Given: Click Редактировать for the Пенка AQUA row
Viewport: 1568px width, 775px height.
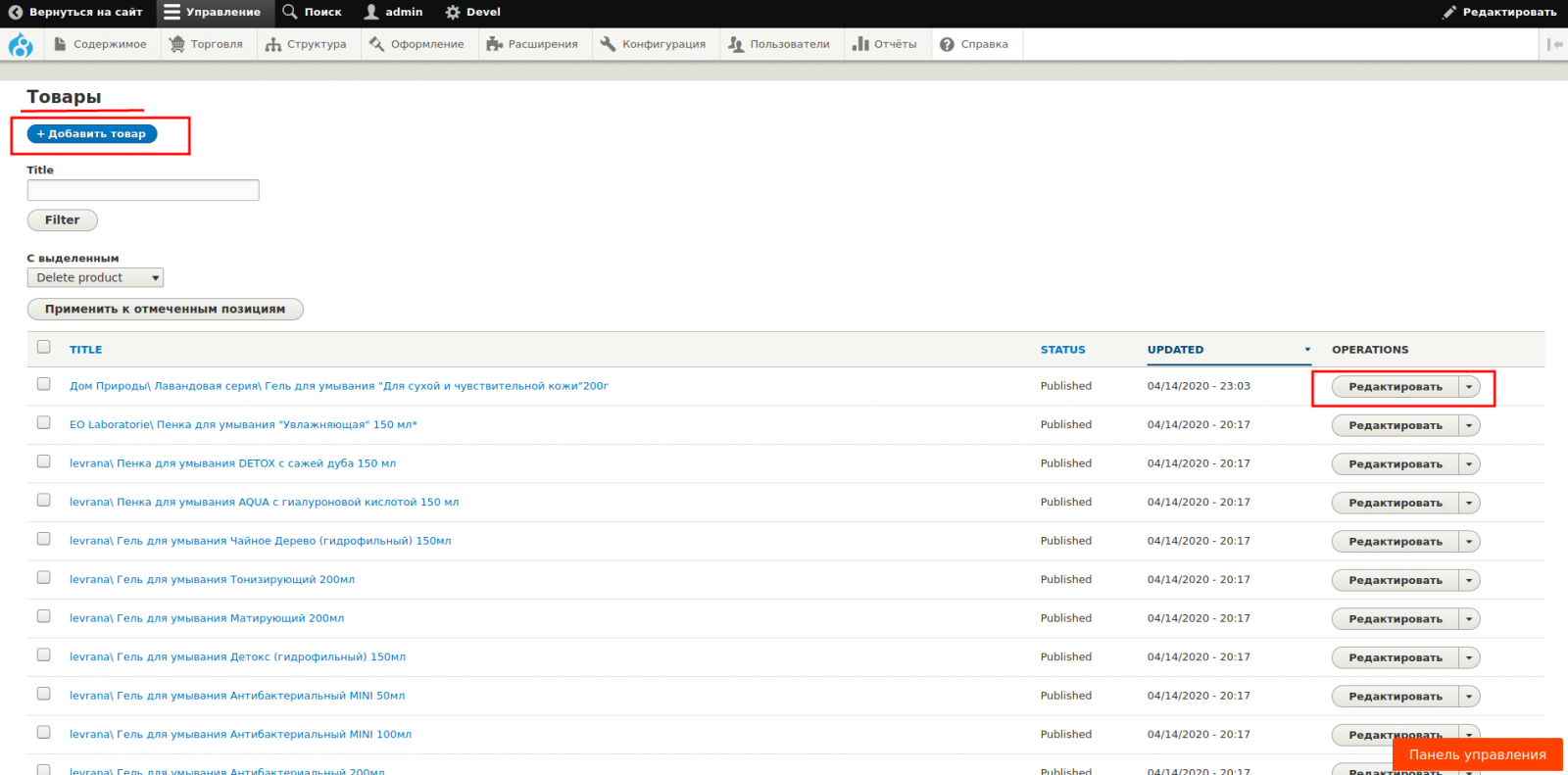Looking at the screenshot, I should (1396, 503).
